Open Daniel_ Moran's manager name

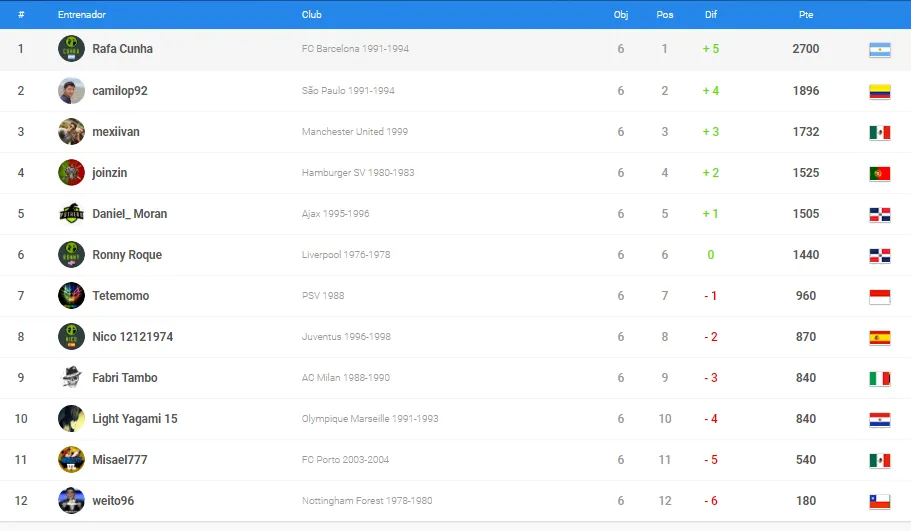(130, 213)
